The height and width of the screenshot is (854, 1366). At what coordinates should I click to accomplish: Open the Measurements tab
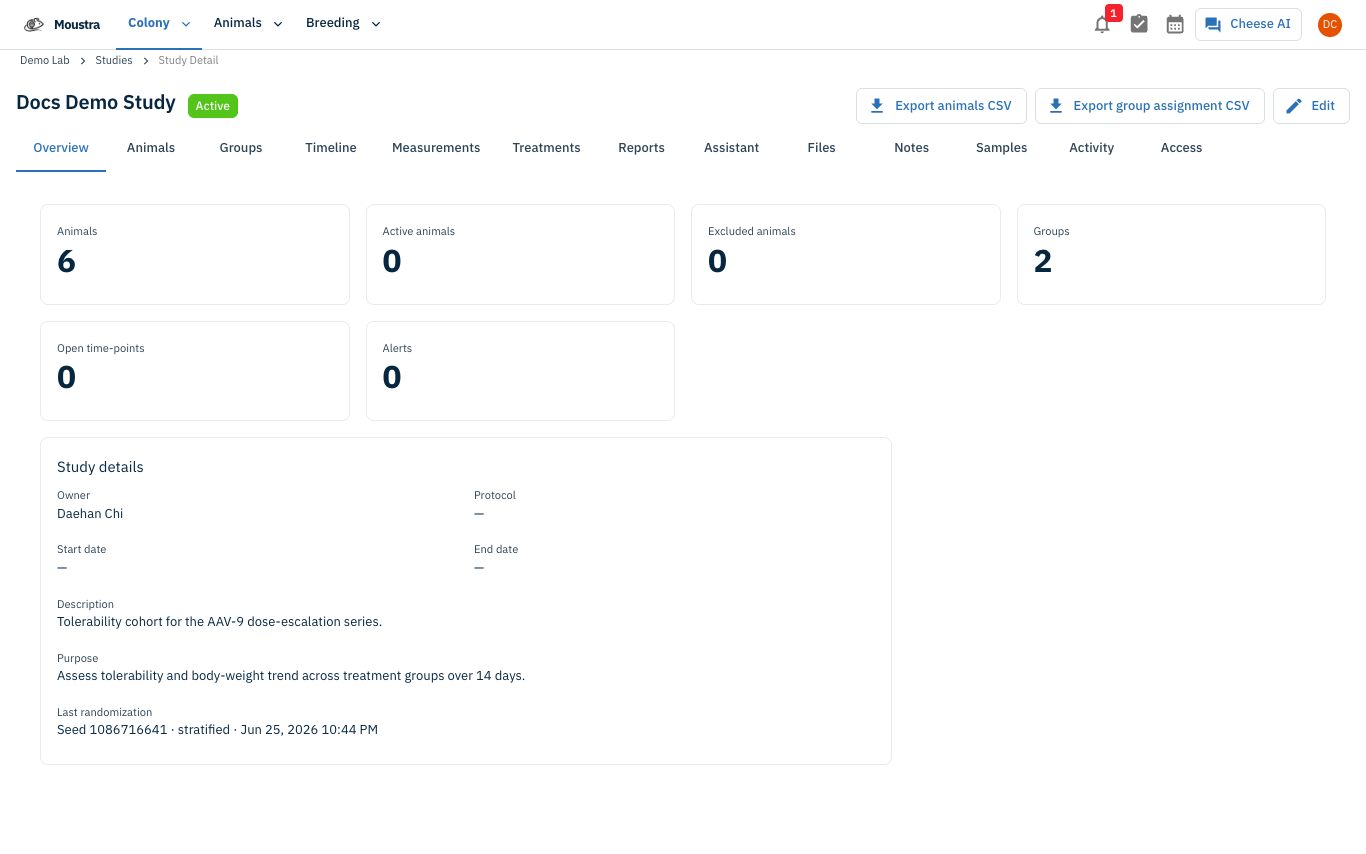[x=436, y=148]
